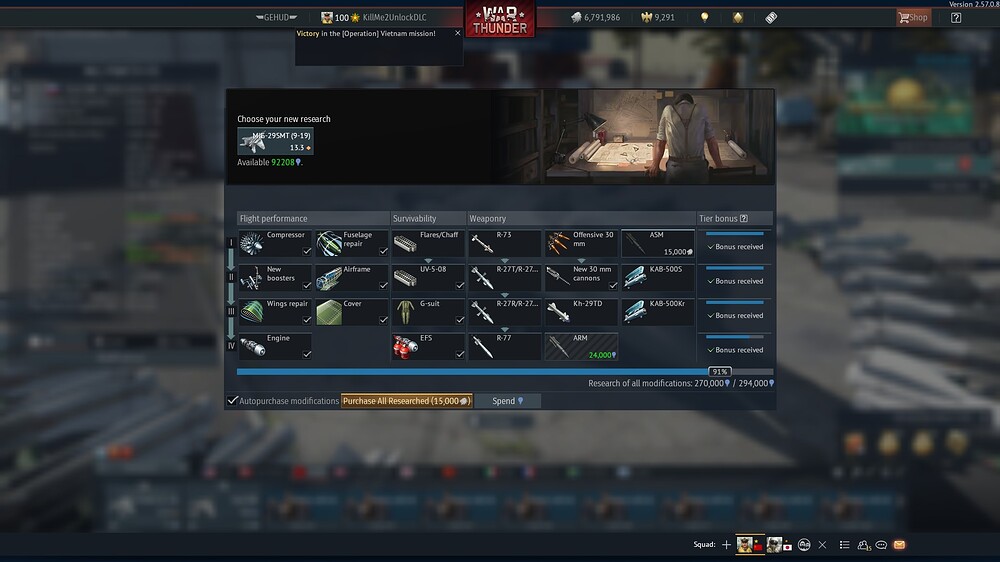Image resolution: width=1000 pixels, height=562 pixels.
Task: Open the Tier bonus help question icon
Action: click(x=744, y=218)
